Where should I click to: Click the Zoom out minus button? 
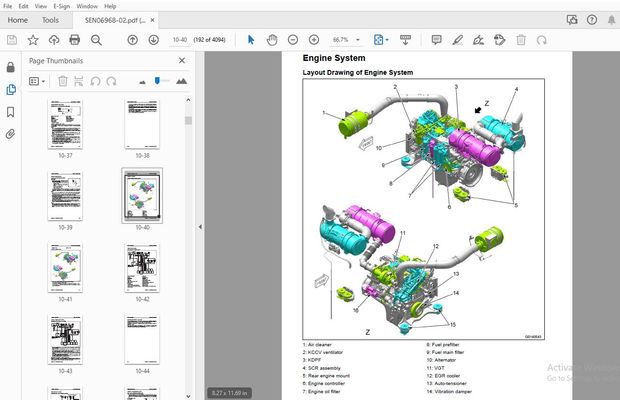click(292, 39)
